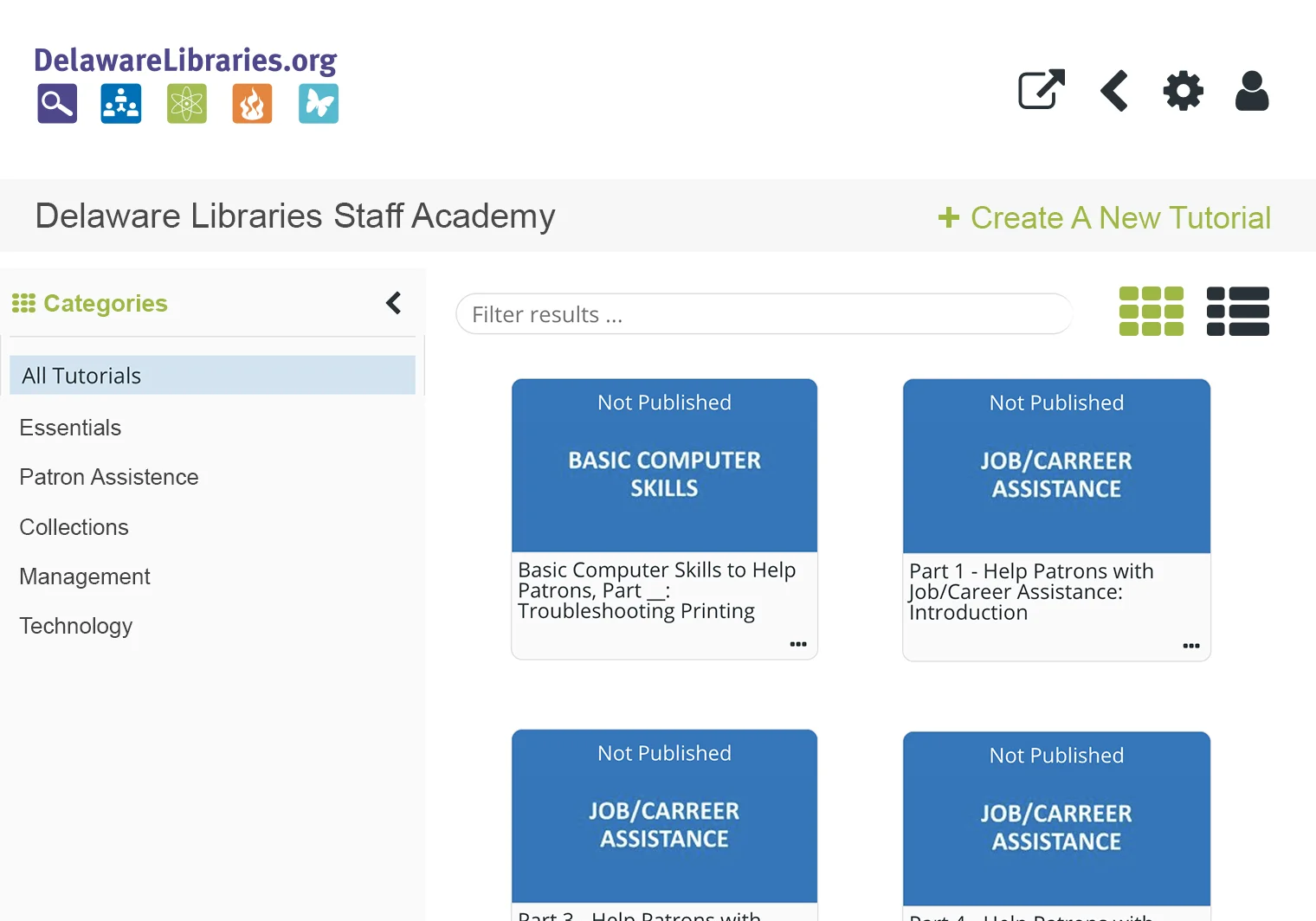Click the purple magnifying glass search icon
This screenshot has height=921, width=1316.
tap(57, 104)
